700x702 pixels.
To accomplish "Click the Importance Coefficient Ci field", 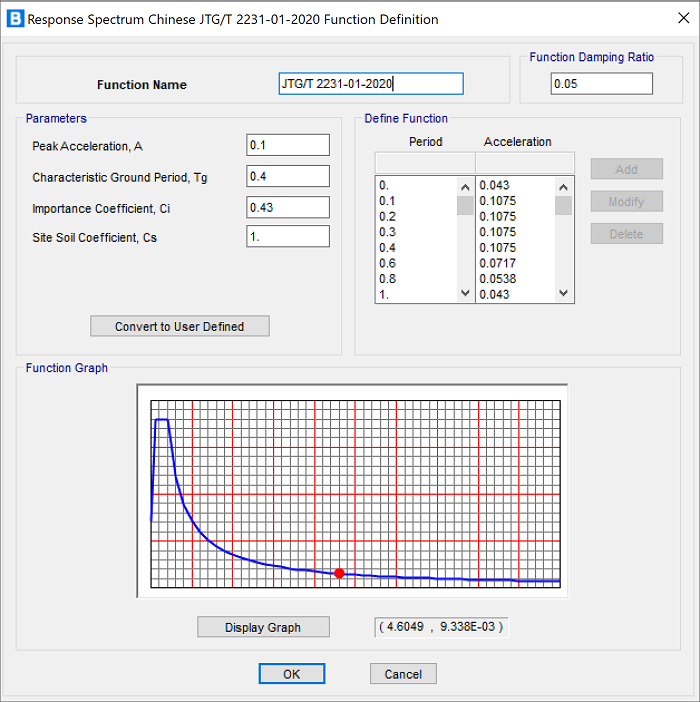I will [288, 207].
